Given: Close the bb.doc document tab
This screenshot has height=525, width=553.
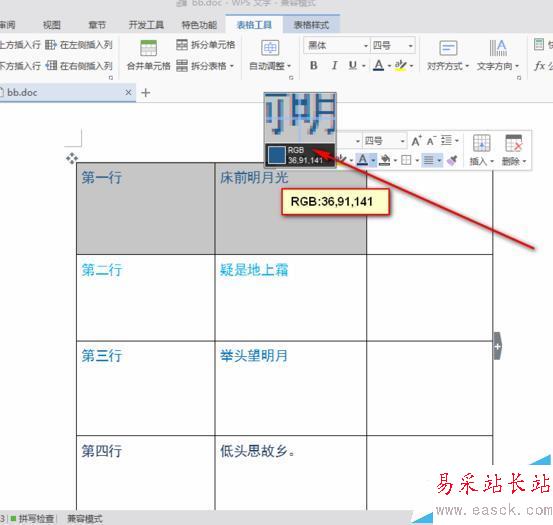Looking at the screenshot, I should [x=128, y=92].
